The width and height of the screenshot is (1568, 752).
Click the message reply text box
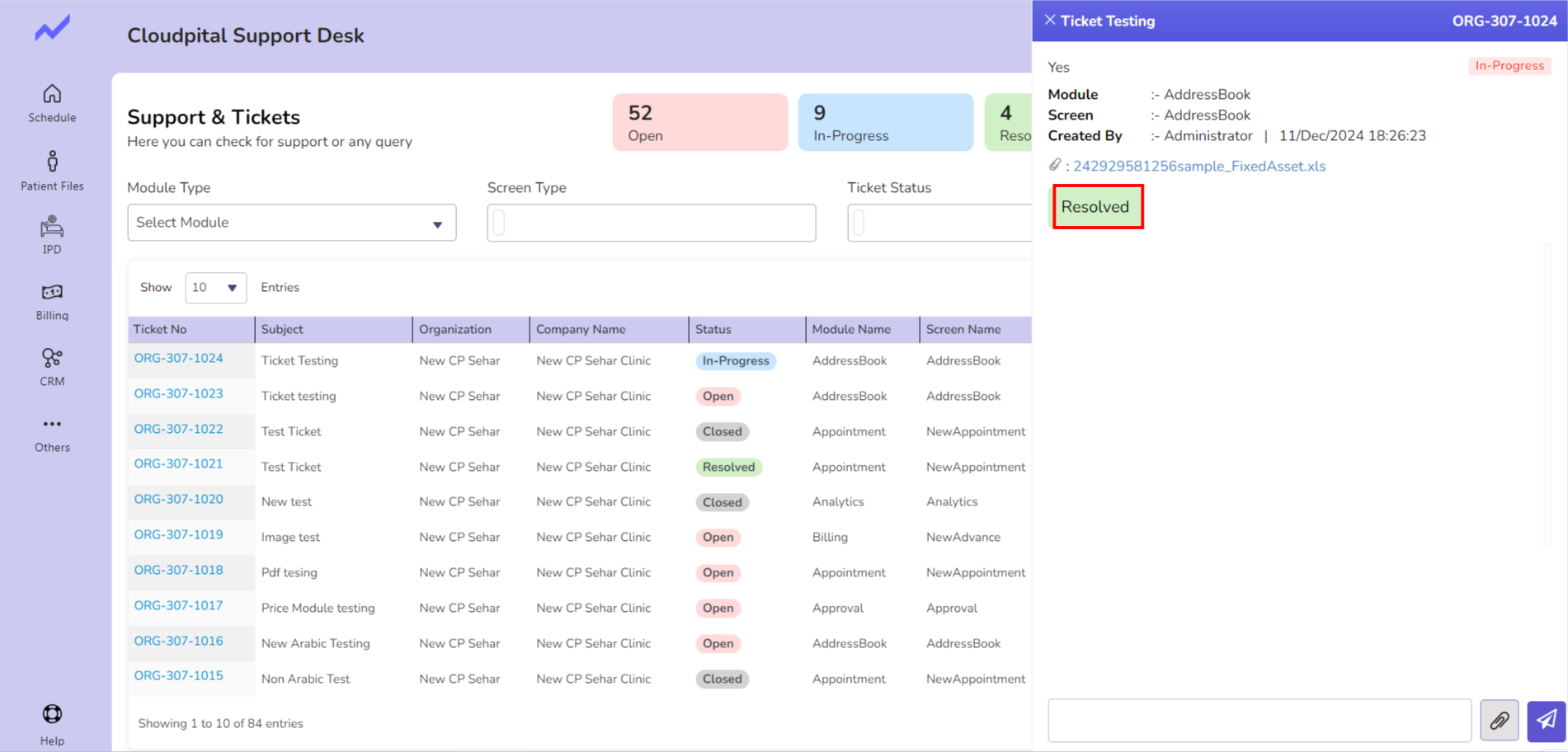point(1259,721)
